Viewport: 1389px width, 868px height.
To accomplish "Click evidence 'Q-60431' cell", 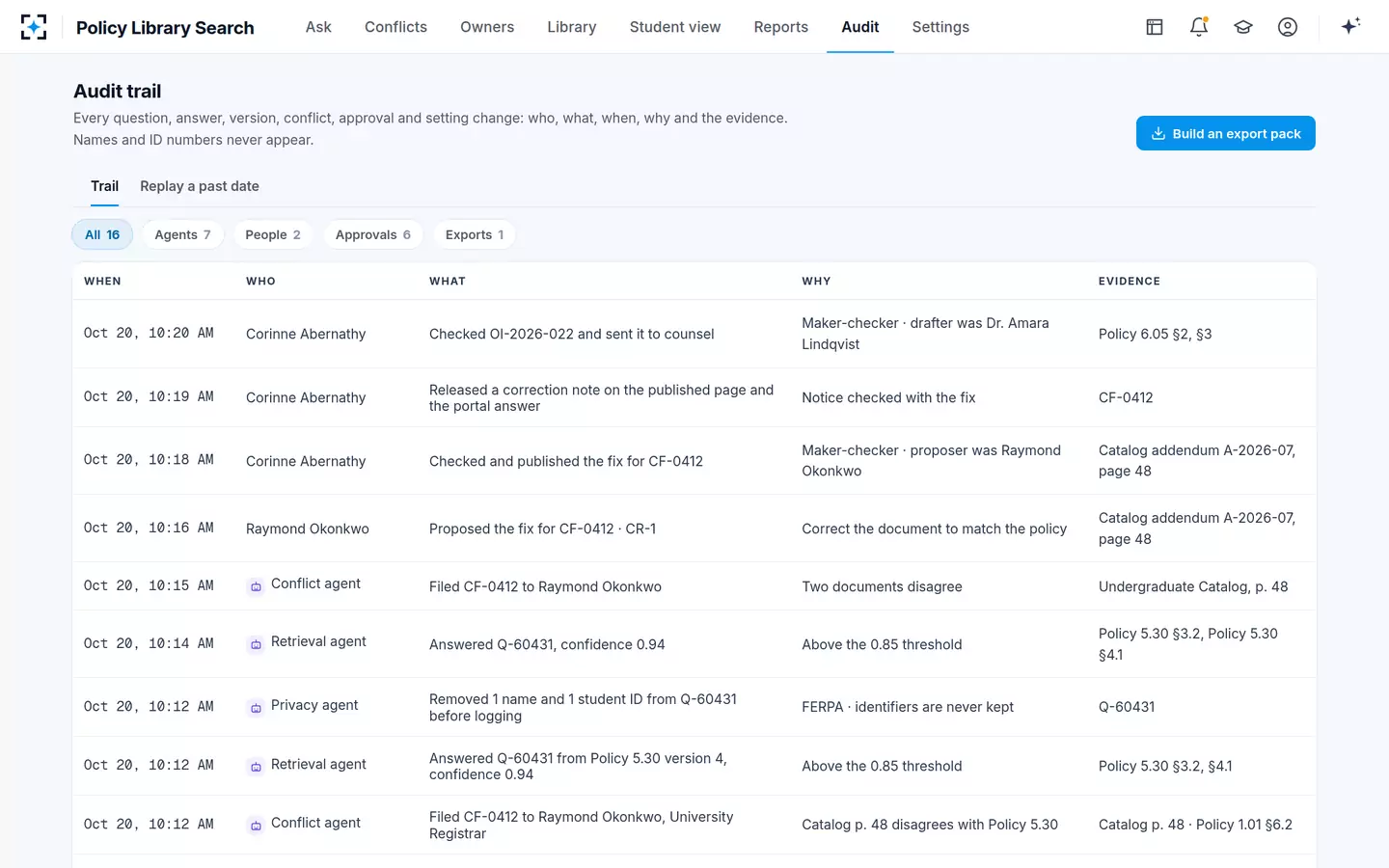I will 1127,707.
